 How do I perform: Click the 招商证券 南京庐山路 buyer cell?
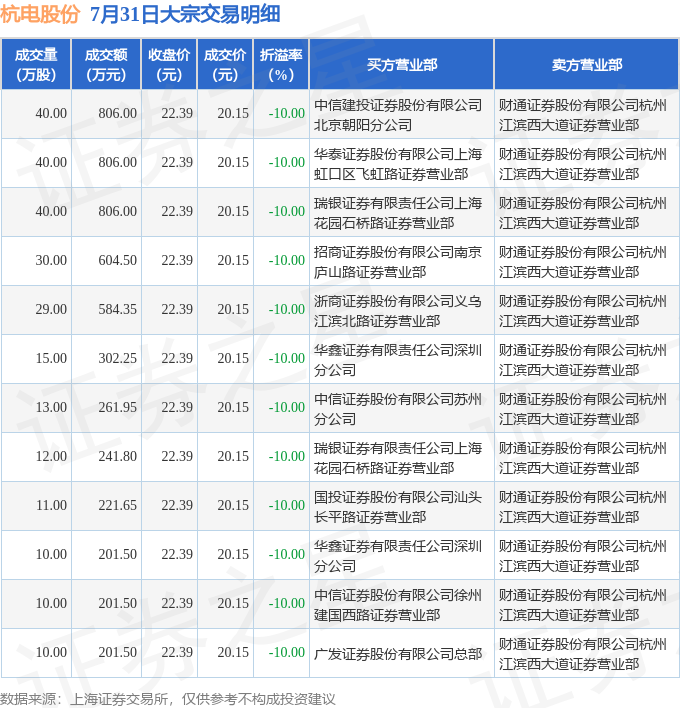[401, 261]
